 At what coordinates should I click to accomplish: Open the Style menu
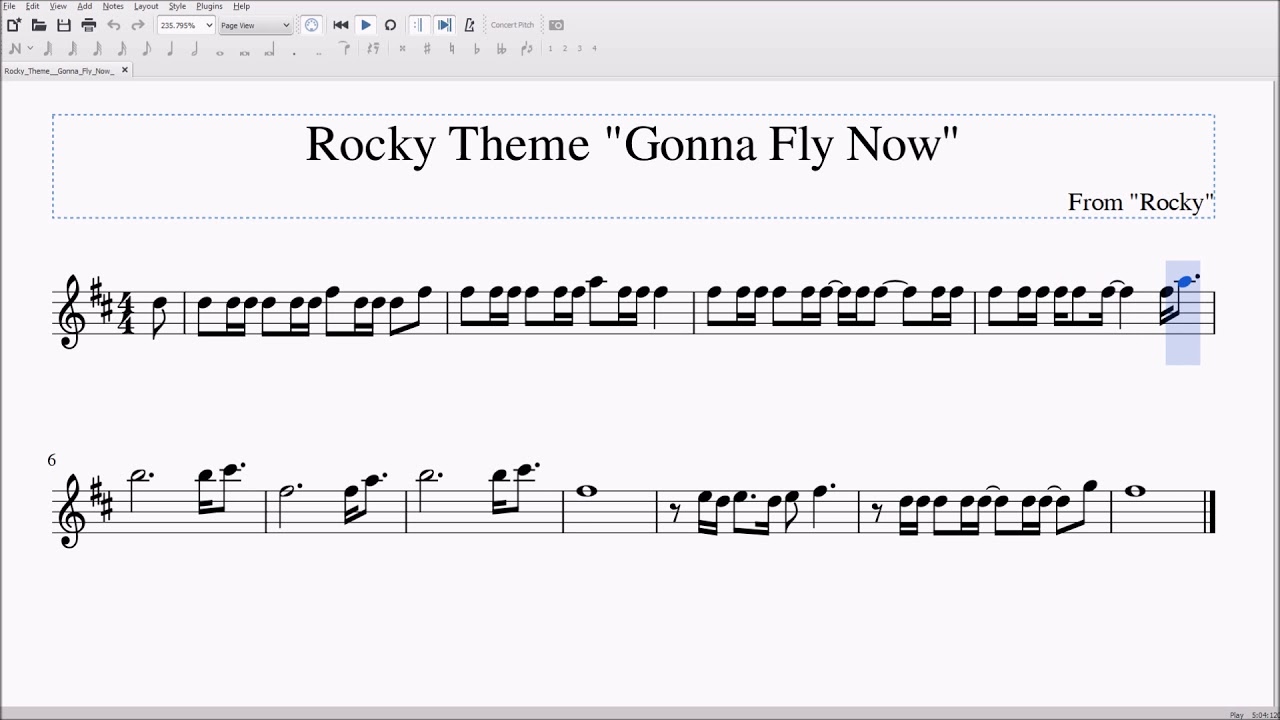[177, 6]
